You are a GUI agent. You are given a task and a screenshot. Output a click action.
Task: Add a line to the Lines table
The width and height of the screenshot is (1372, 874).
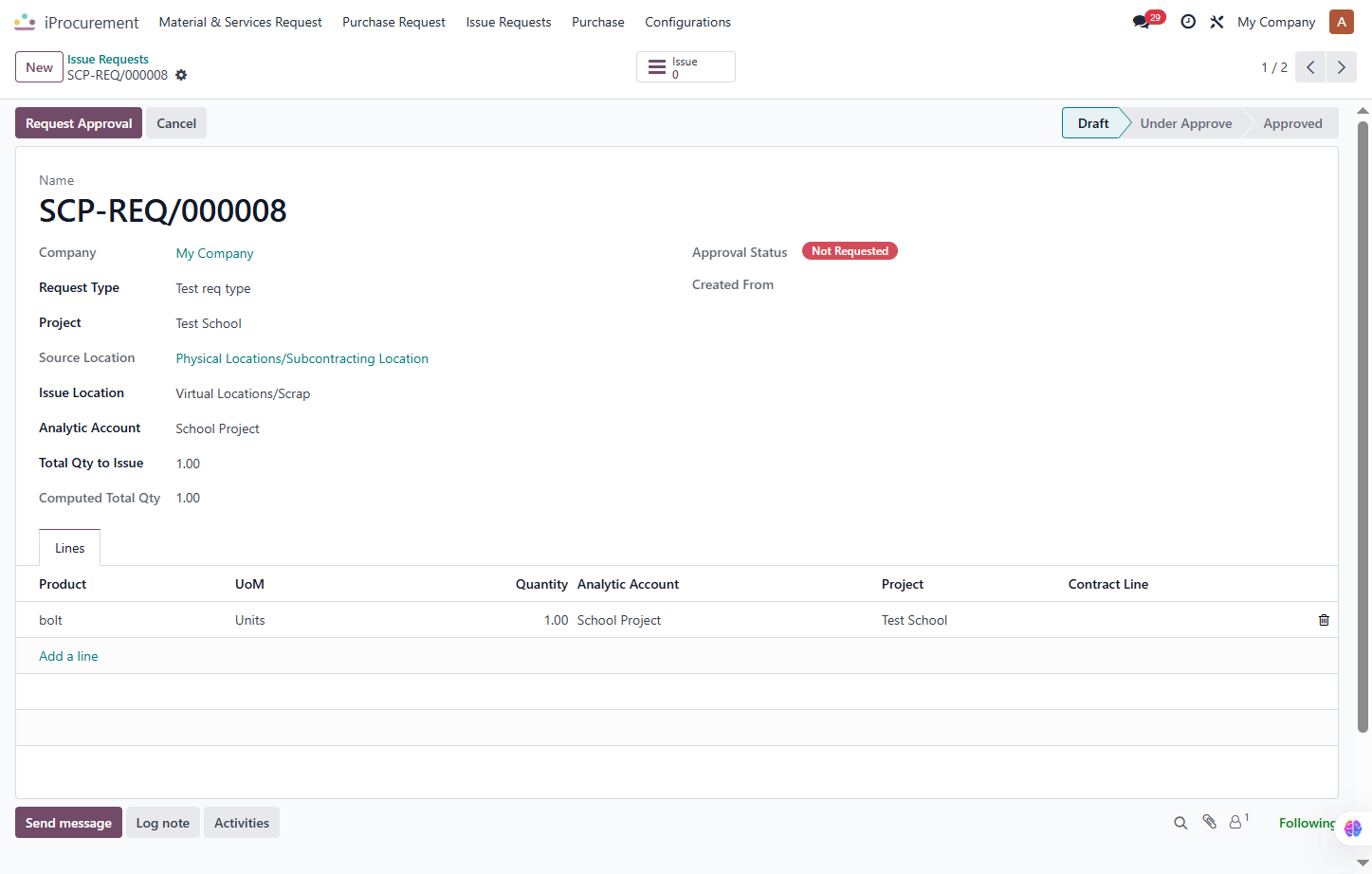coord(68,656)
